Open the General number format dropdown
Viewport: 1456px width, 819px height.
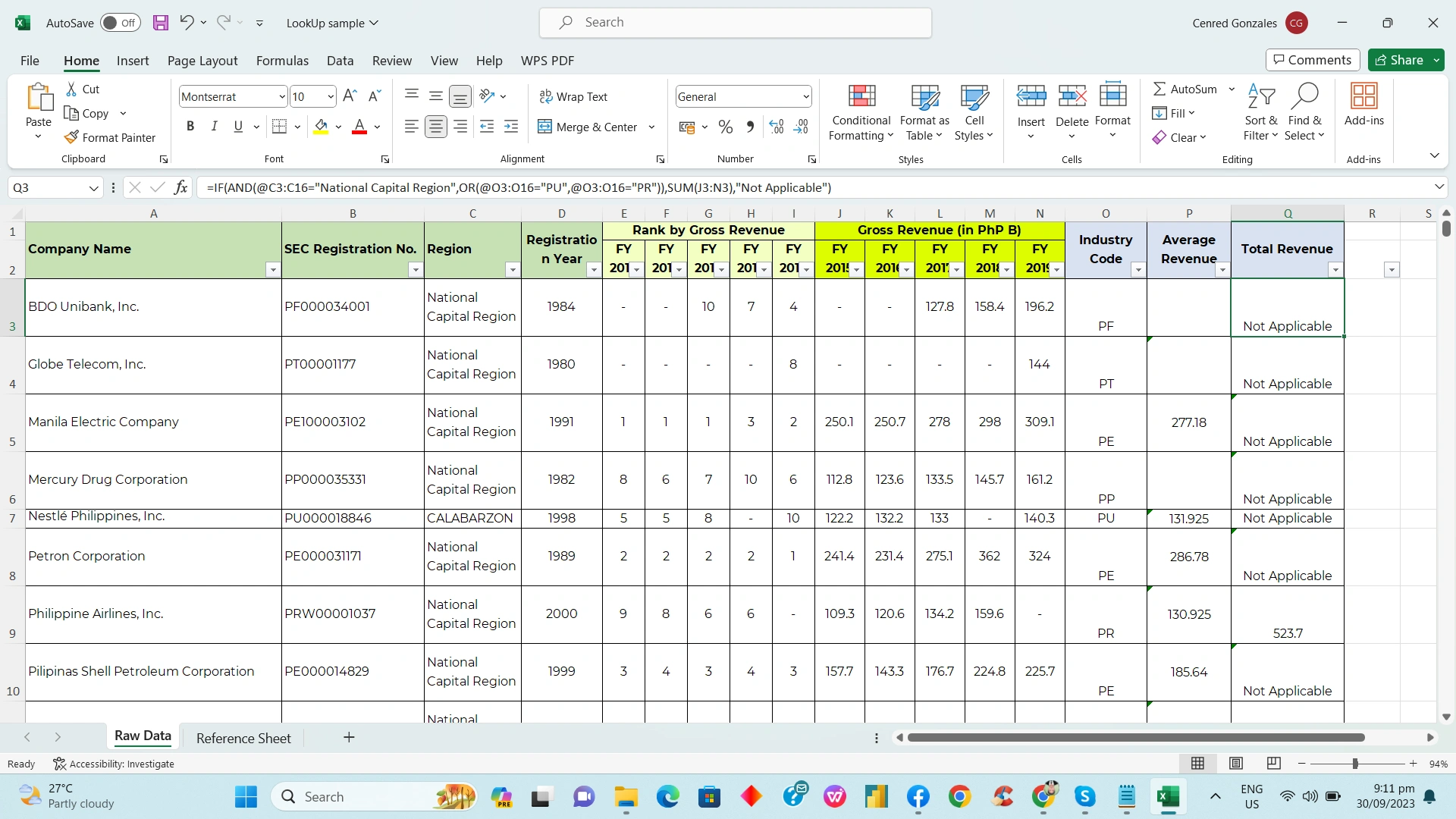pyautogui.click(x=805, y=96)
